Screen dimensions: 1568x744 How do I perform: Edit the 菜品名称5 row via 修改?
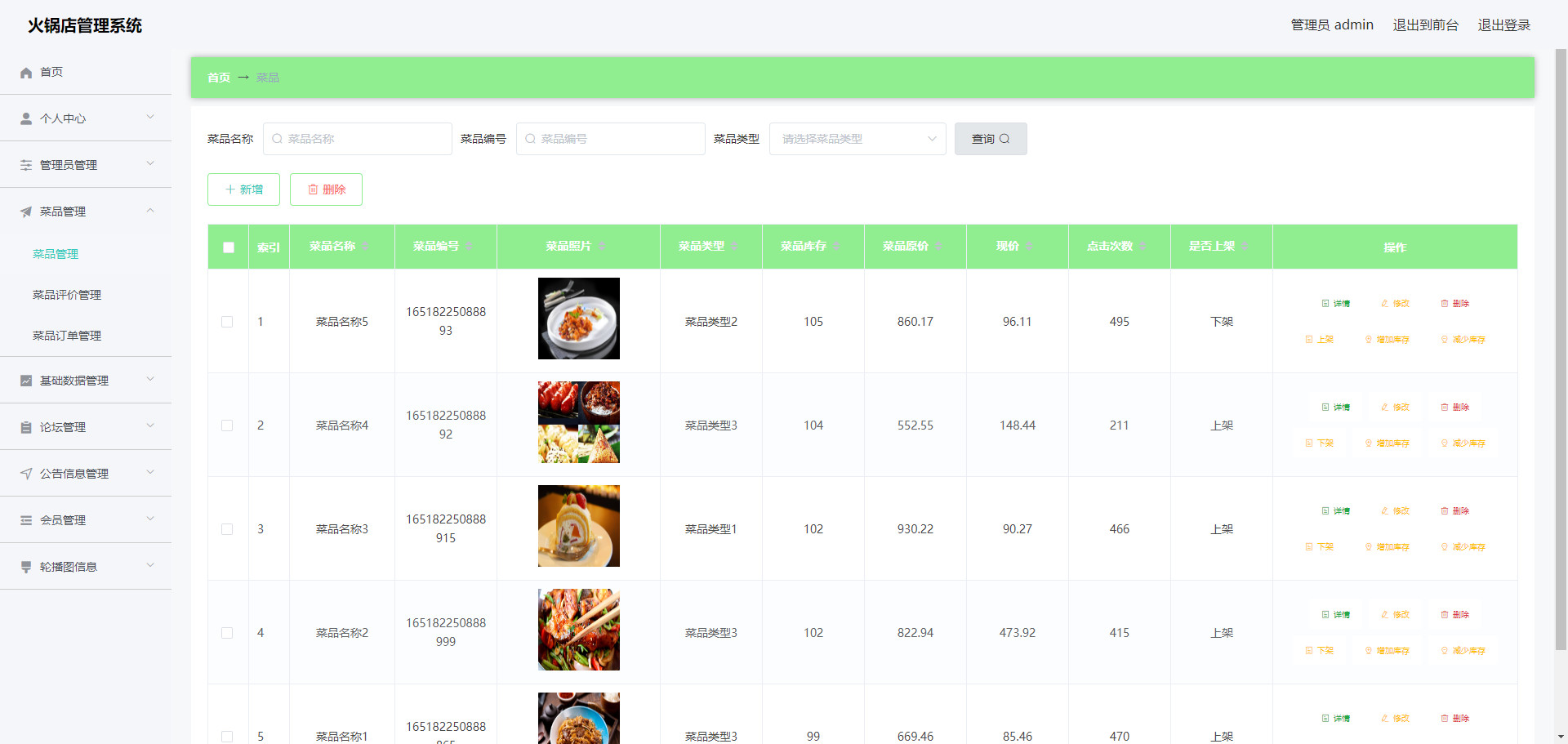(x=1395, y=304)
